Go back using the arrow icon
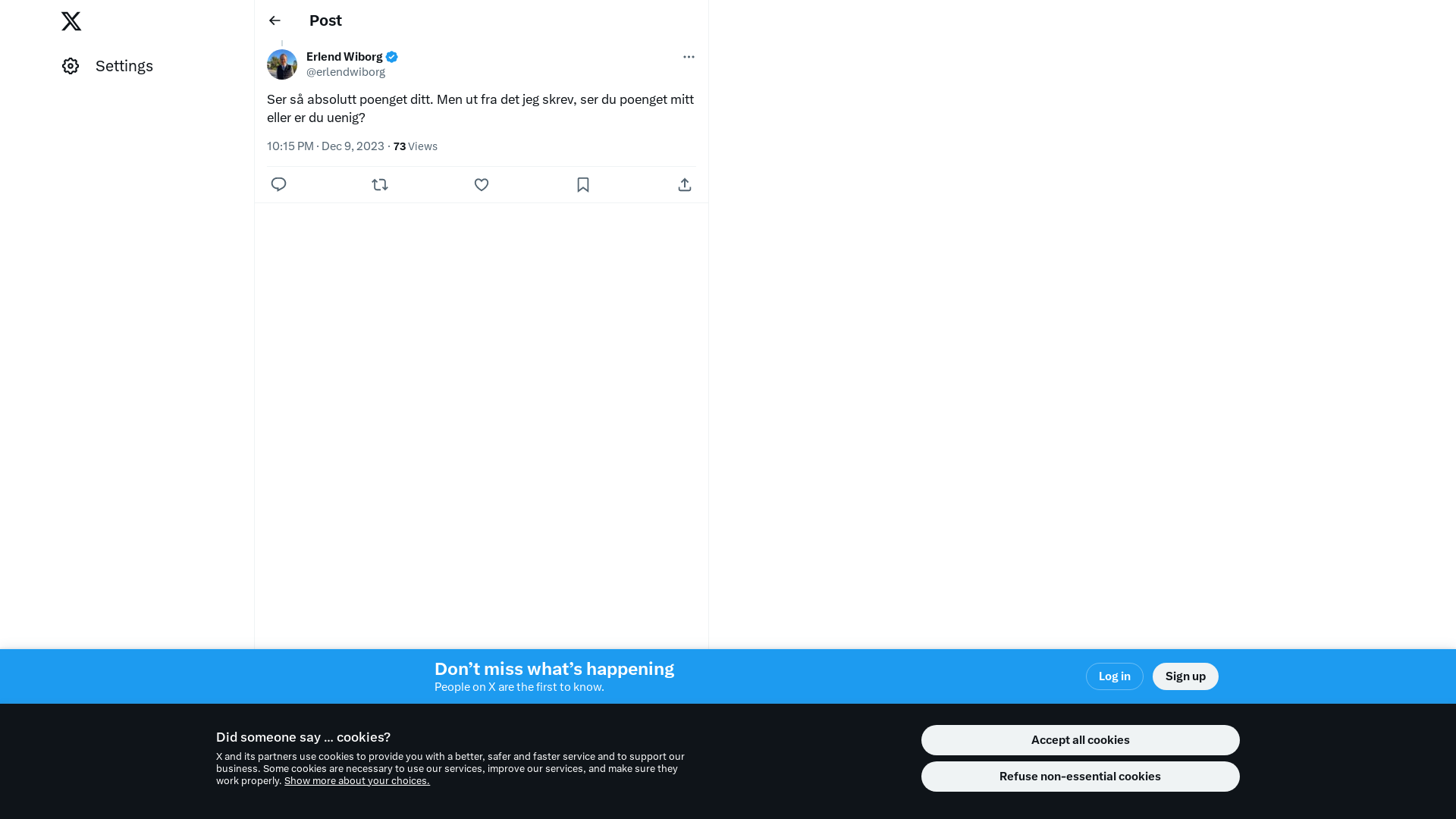This screenshot has height=819, width=1456. coord(275,20)
